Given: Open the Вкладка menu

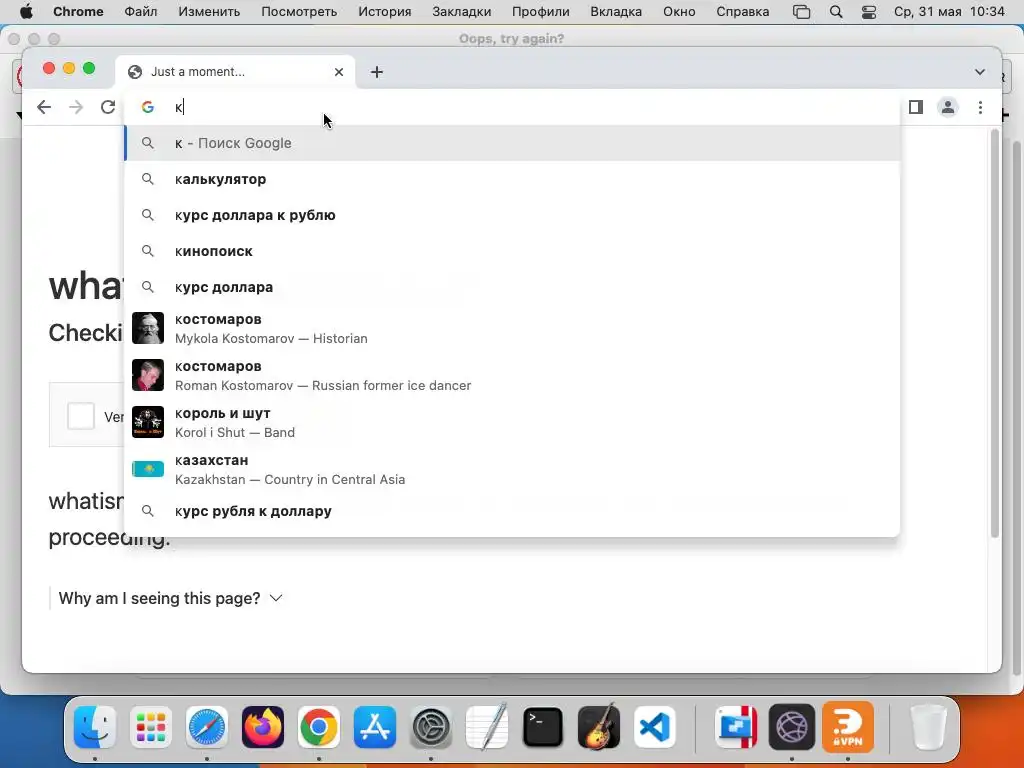Looking at the screenshot, I should 616,12.
